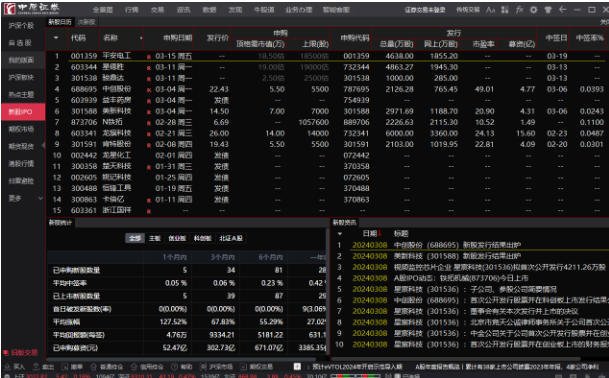Viewport: 609px width, 378px height.
Task: Click stock code 873706 in row 7
Action: [84, 122]
